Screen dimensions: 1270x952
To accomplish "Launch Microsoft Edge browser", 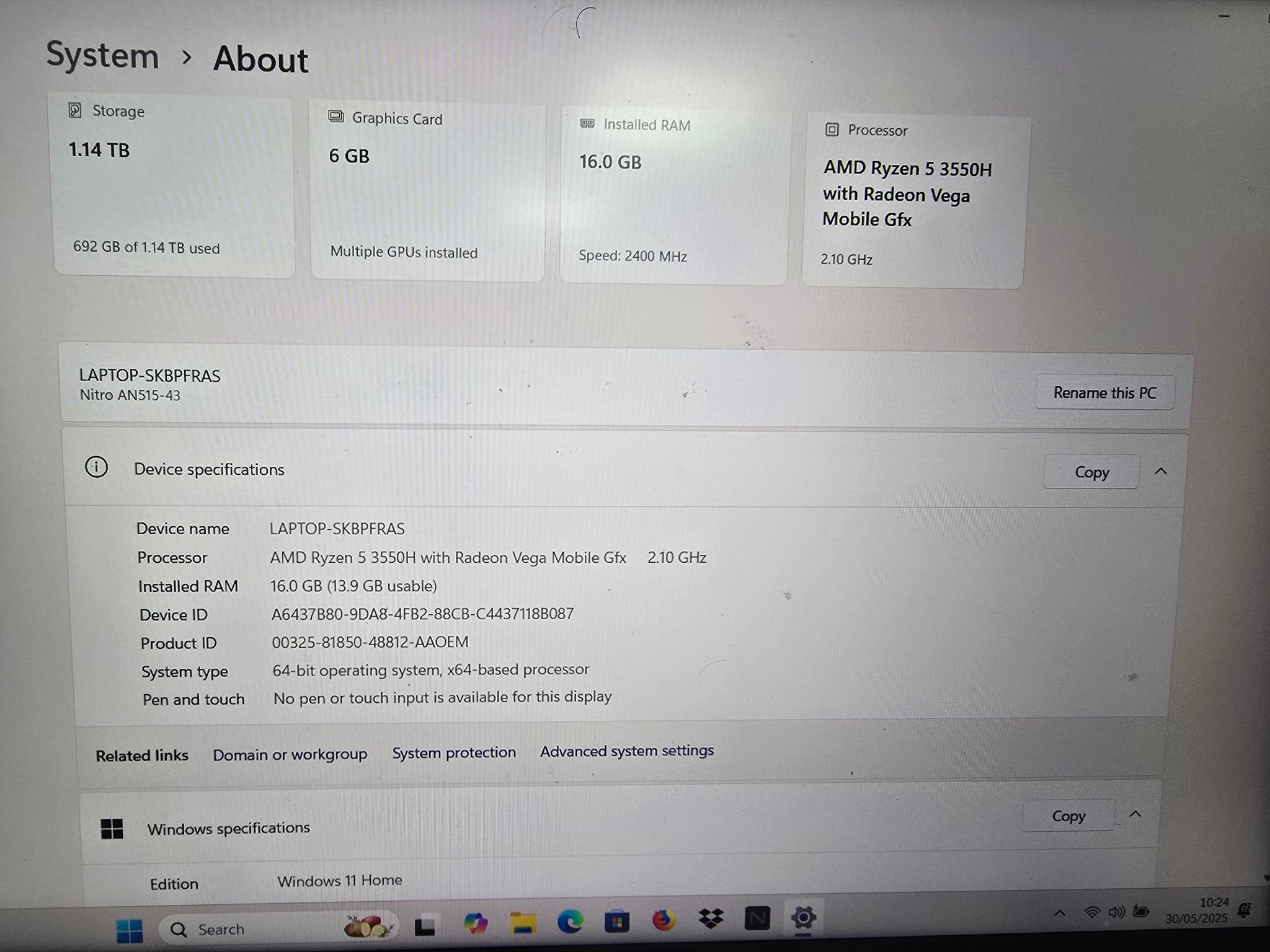I will [570, 922].
